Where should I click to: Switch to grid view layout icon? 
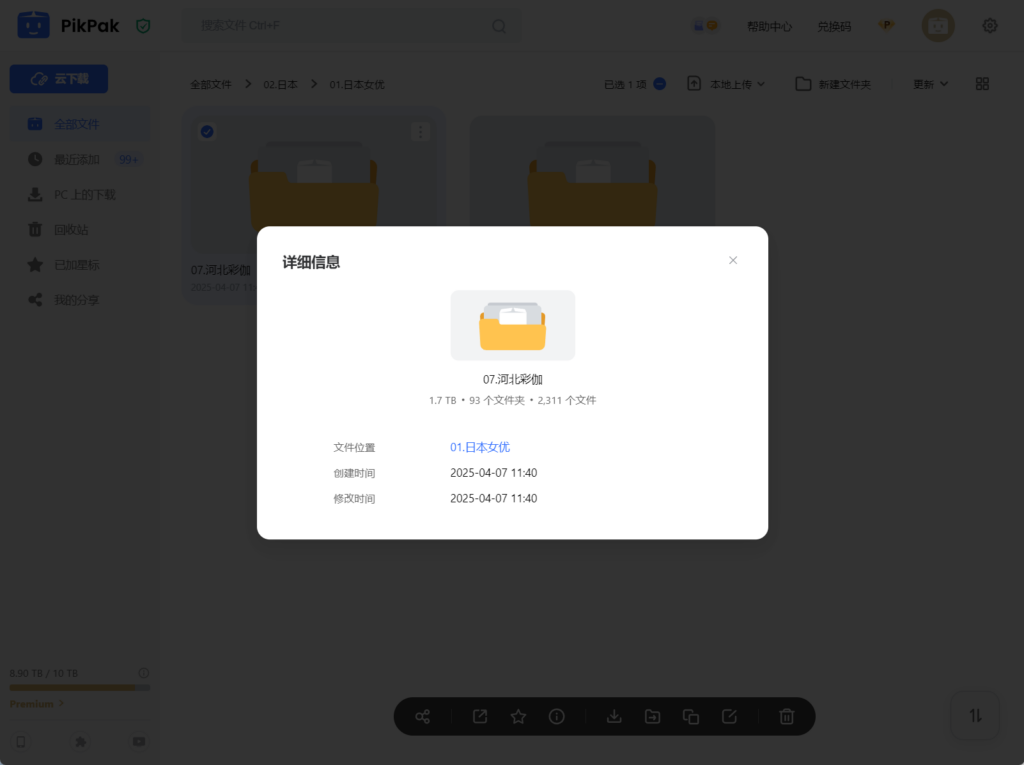(982, 84)
